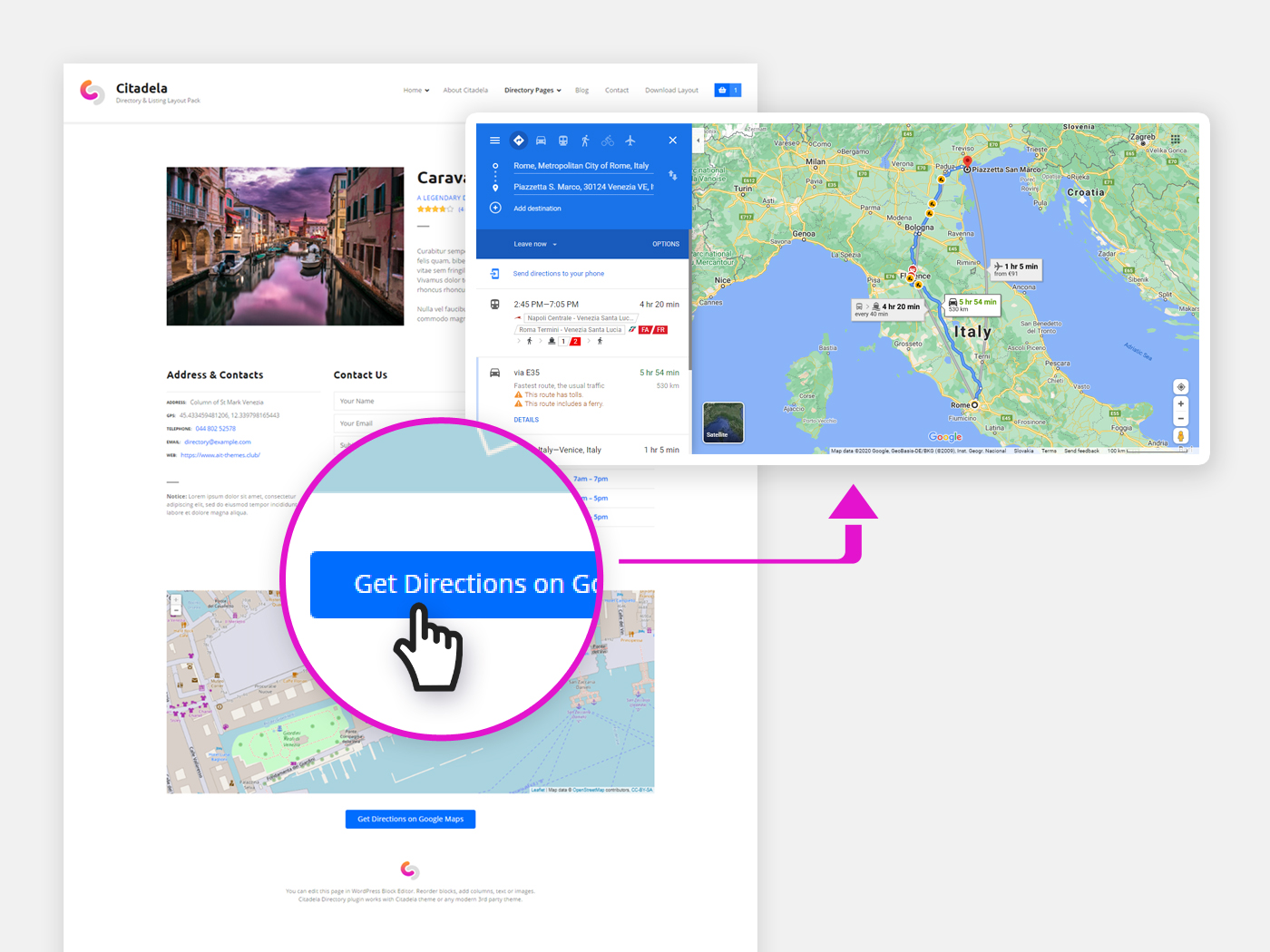The height and width of the screenshot is (952, 1270).
Task: Open the Leave now time dropdown
Action: coord(535,244)
